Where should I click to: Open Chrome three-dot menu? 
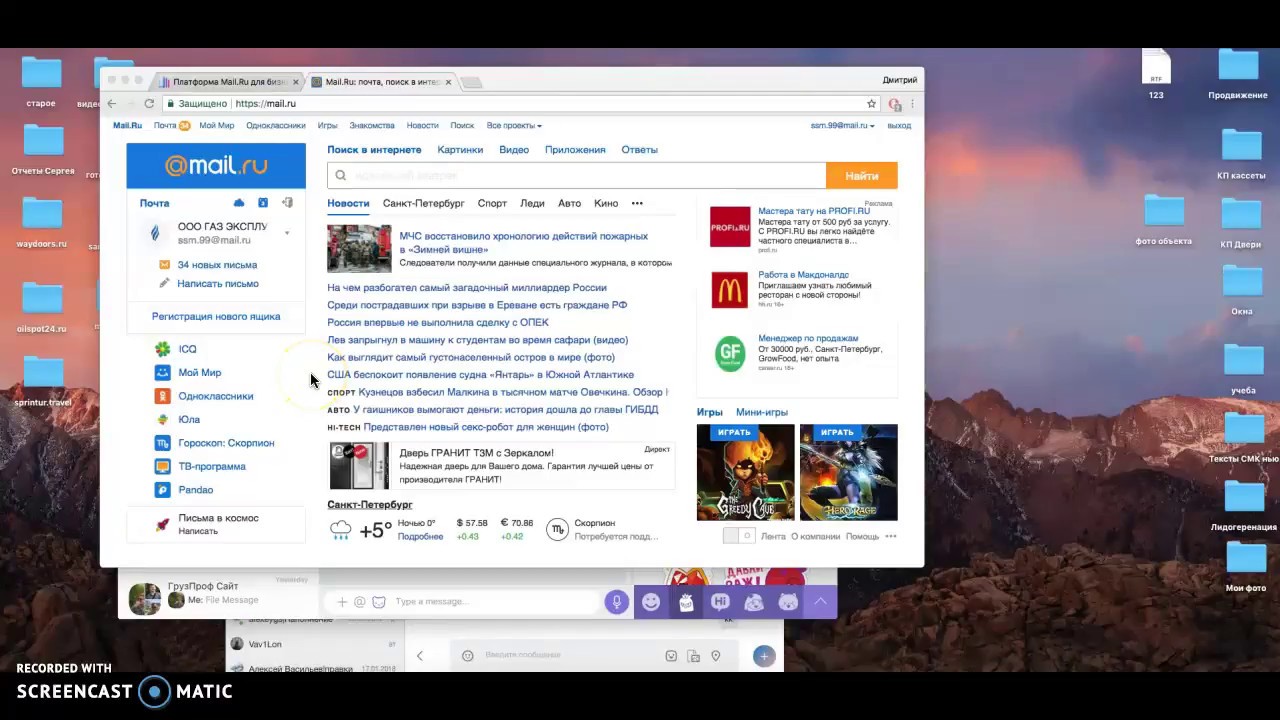[x=912, y=103]
